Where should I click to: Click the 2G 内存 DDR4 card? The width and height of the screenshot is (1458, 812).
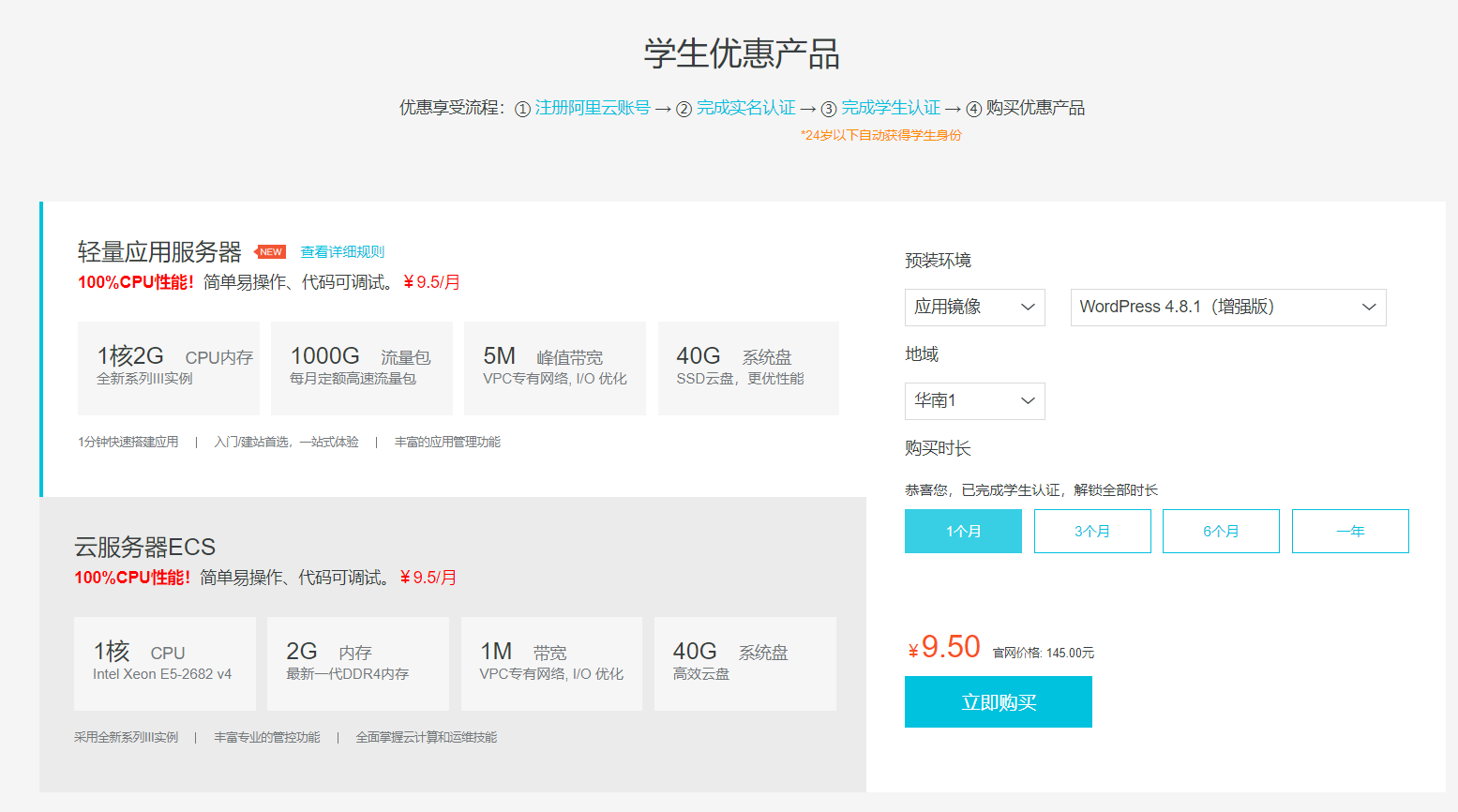(358, 664)
